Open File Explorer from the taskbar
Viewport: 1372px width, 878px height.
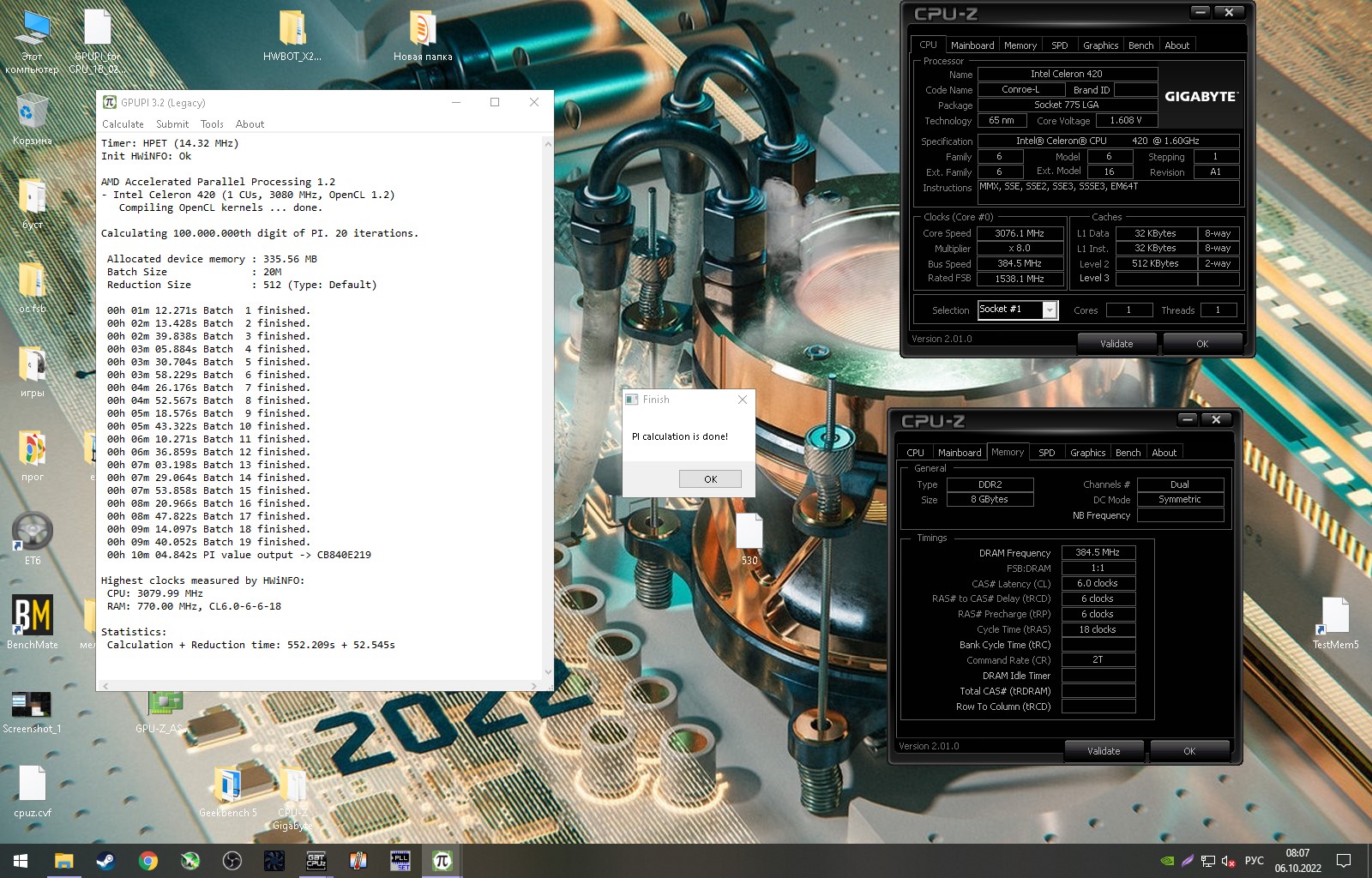pos(64,861)
